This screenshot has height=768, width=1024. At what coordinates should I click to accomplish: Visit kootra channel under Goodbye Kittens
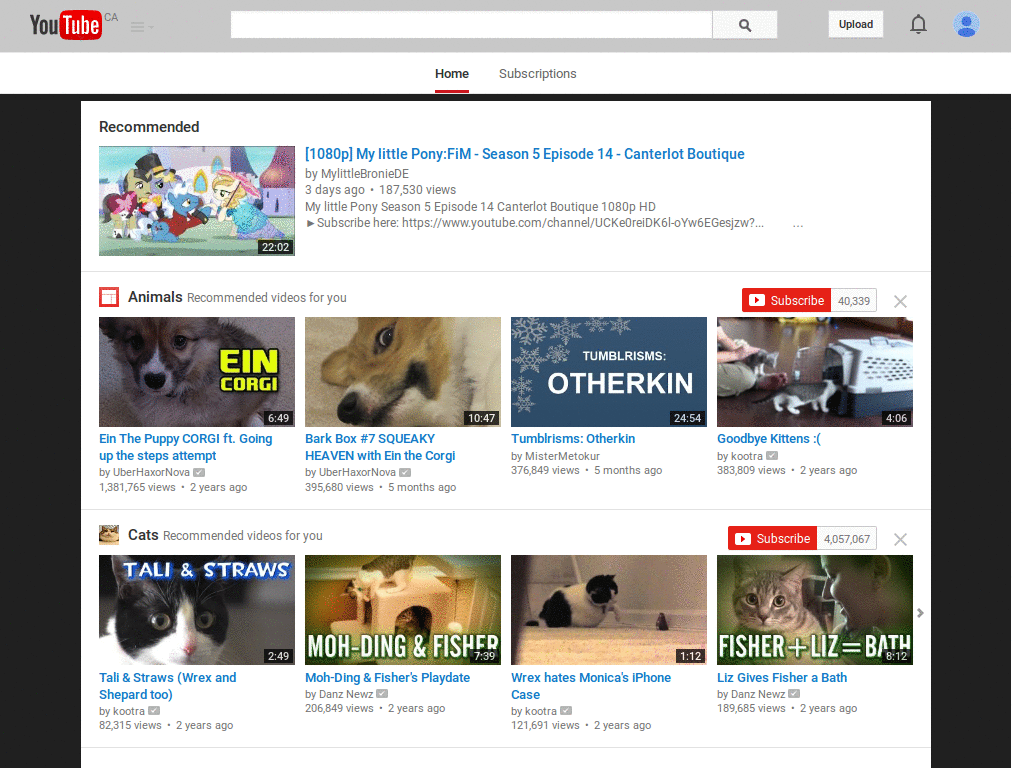746,456
